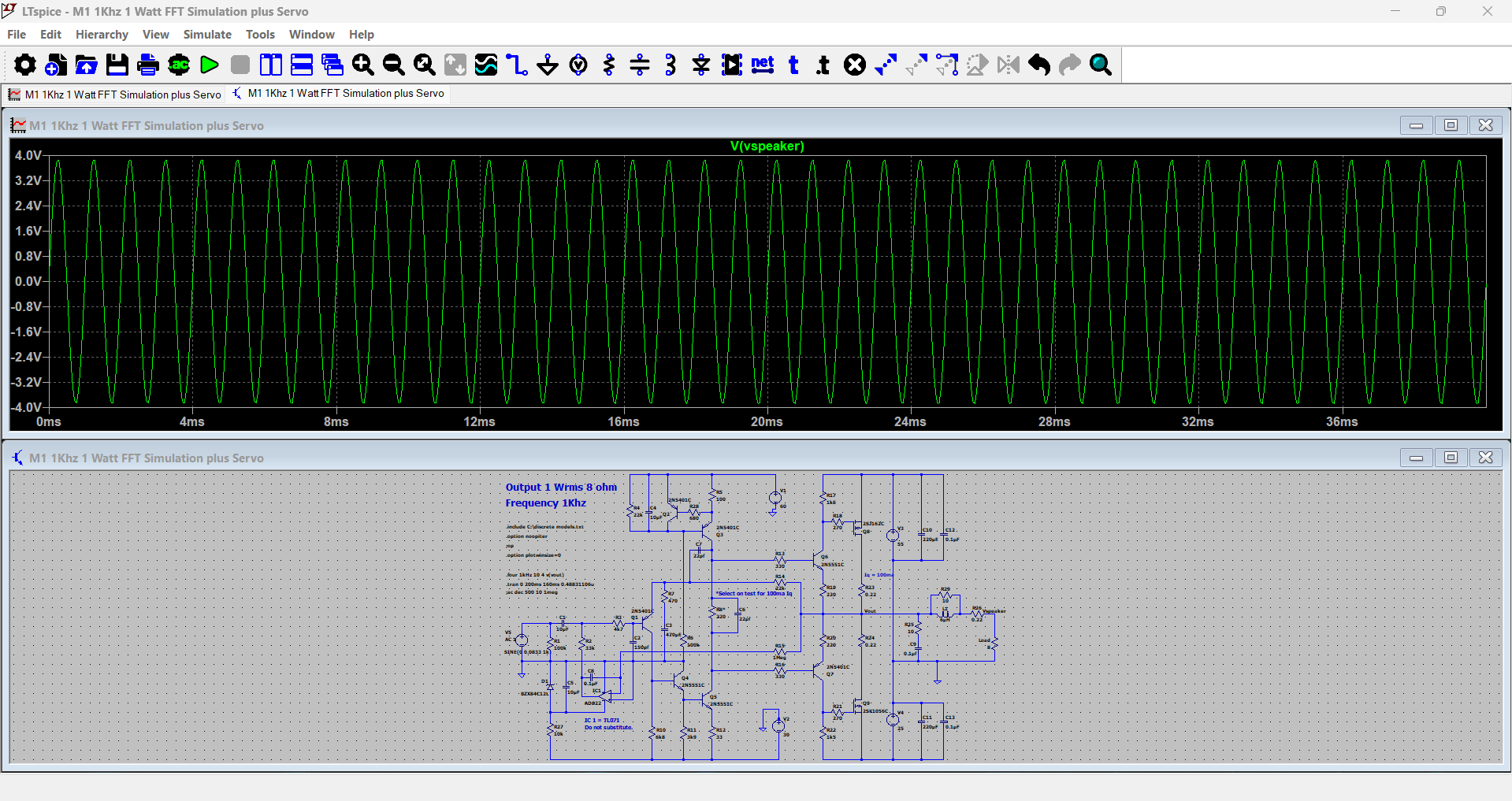The image size is (1512, 801).
Task: Open the Edit menu
Action: [50, 35]
